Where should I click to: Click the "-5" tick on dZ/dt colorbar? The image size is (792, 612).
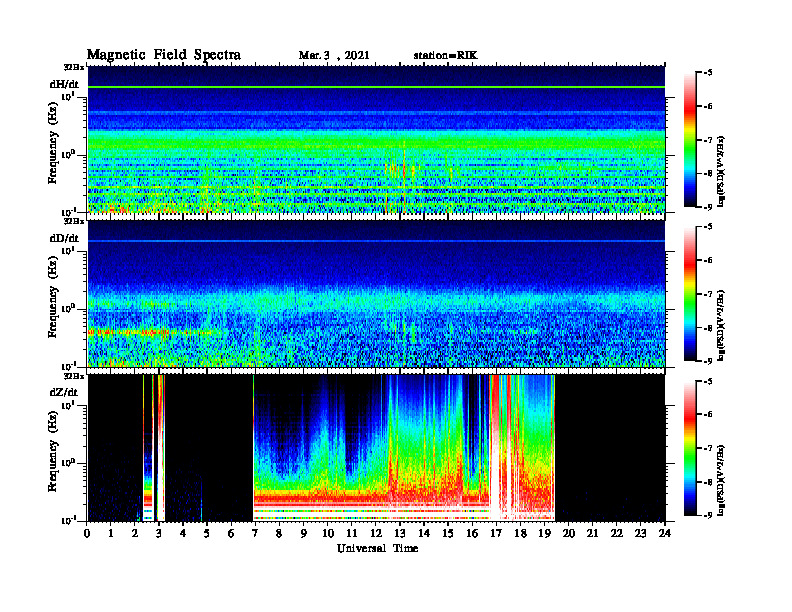coord(706,381)
